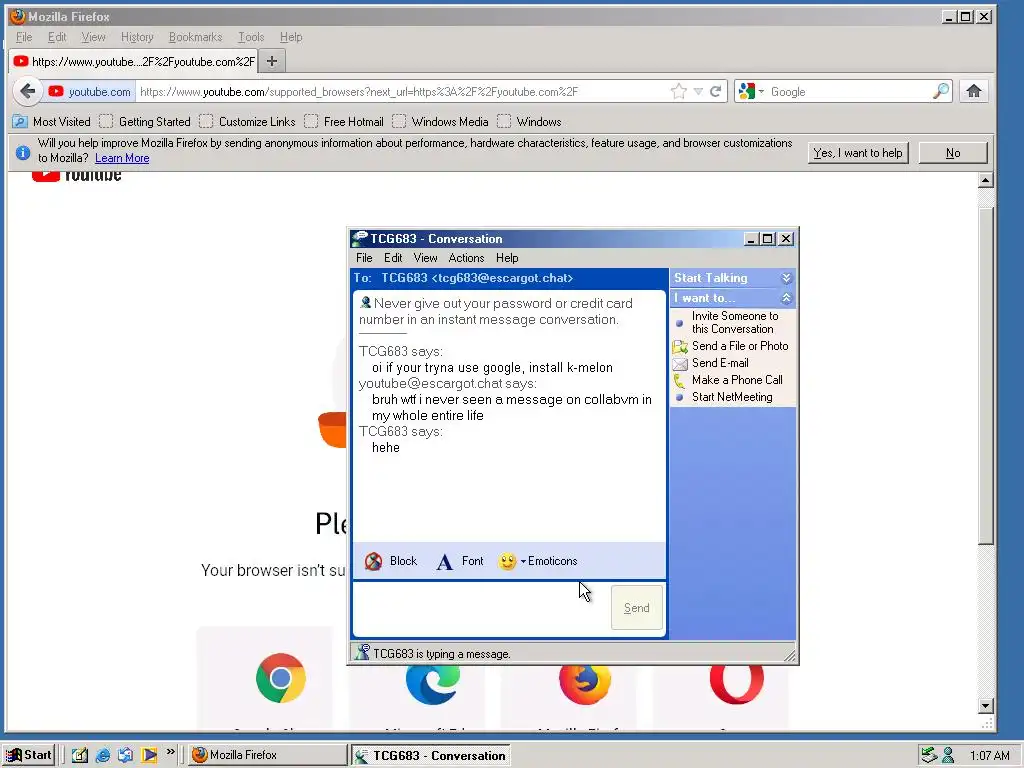Screen dimensions: 1024x768
Task: Click scroll up arrow on Firefox scrollbar
Action: click(986, 180)
